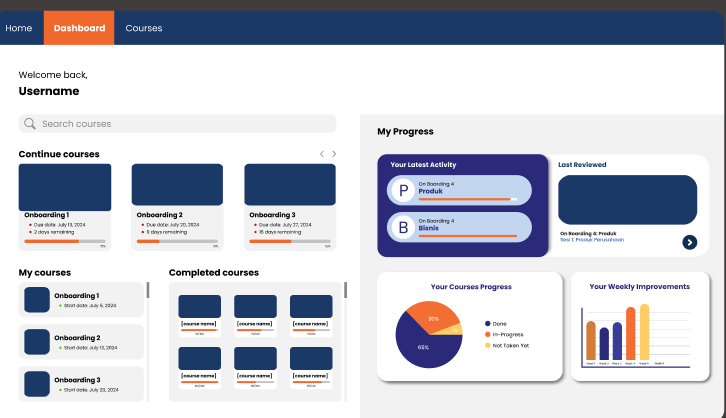Image resolution: width=726 pixels, height=418 pixels.
Task: Click the Onboarding 3 icon in My courses
Action: tap(37, 384)
